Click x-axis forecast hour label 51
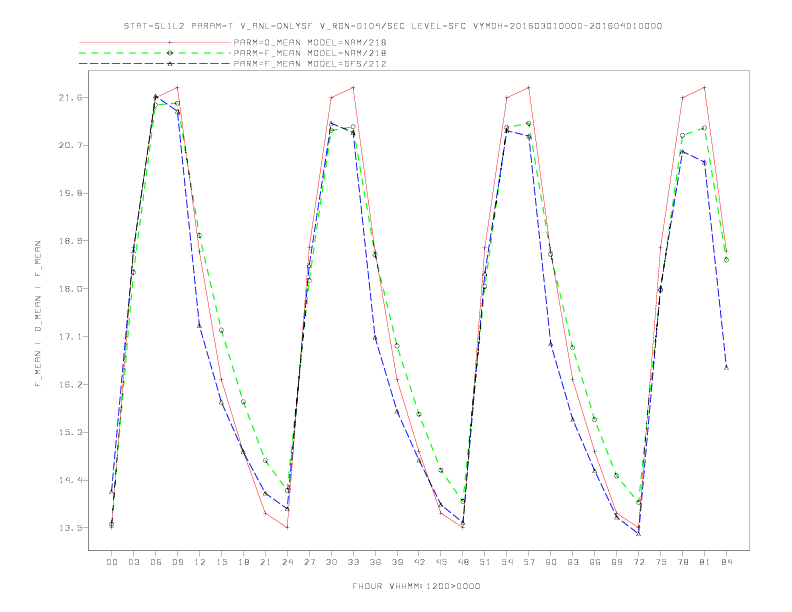The height and width of the screenshot is (612, 792). [485, 562]
